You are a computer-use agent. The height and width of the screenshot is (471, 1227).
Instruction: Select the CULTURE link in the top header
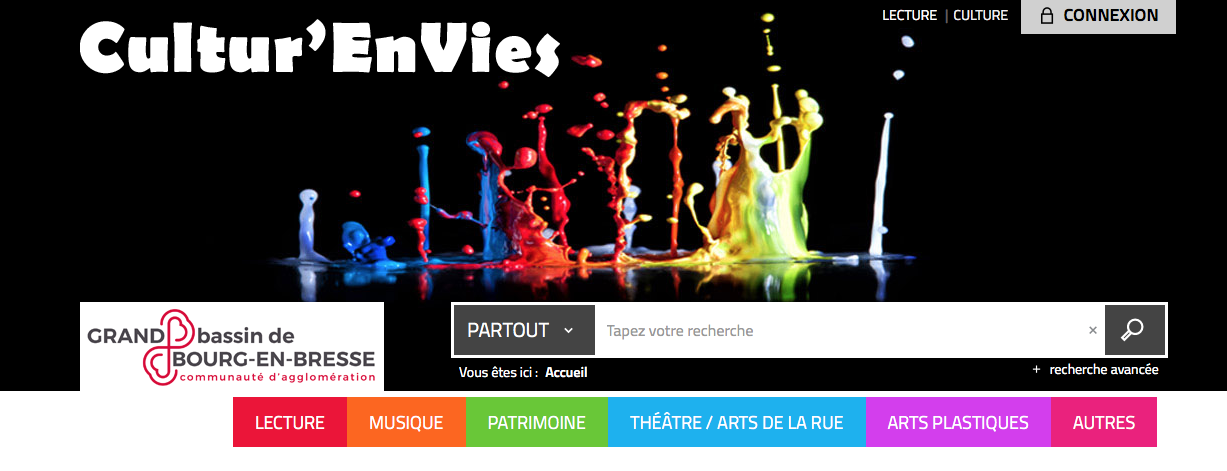coord(980,15)
